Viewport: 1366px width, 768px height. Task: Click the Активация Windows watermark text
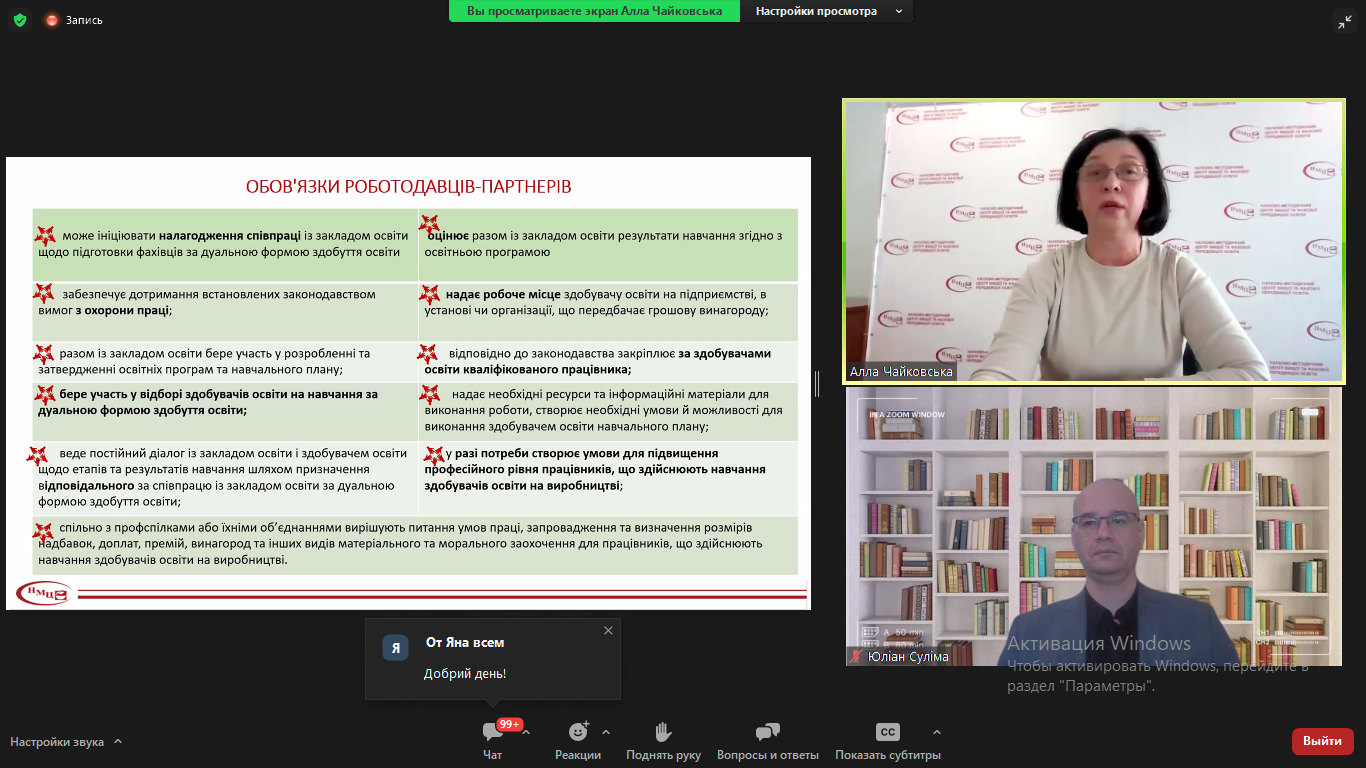pos(1099,643)
